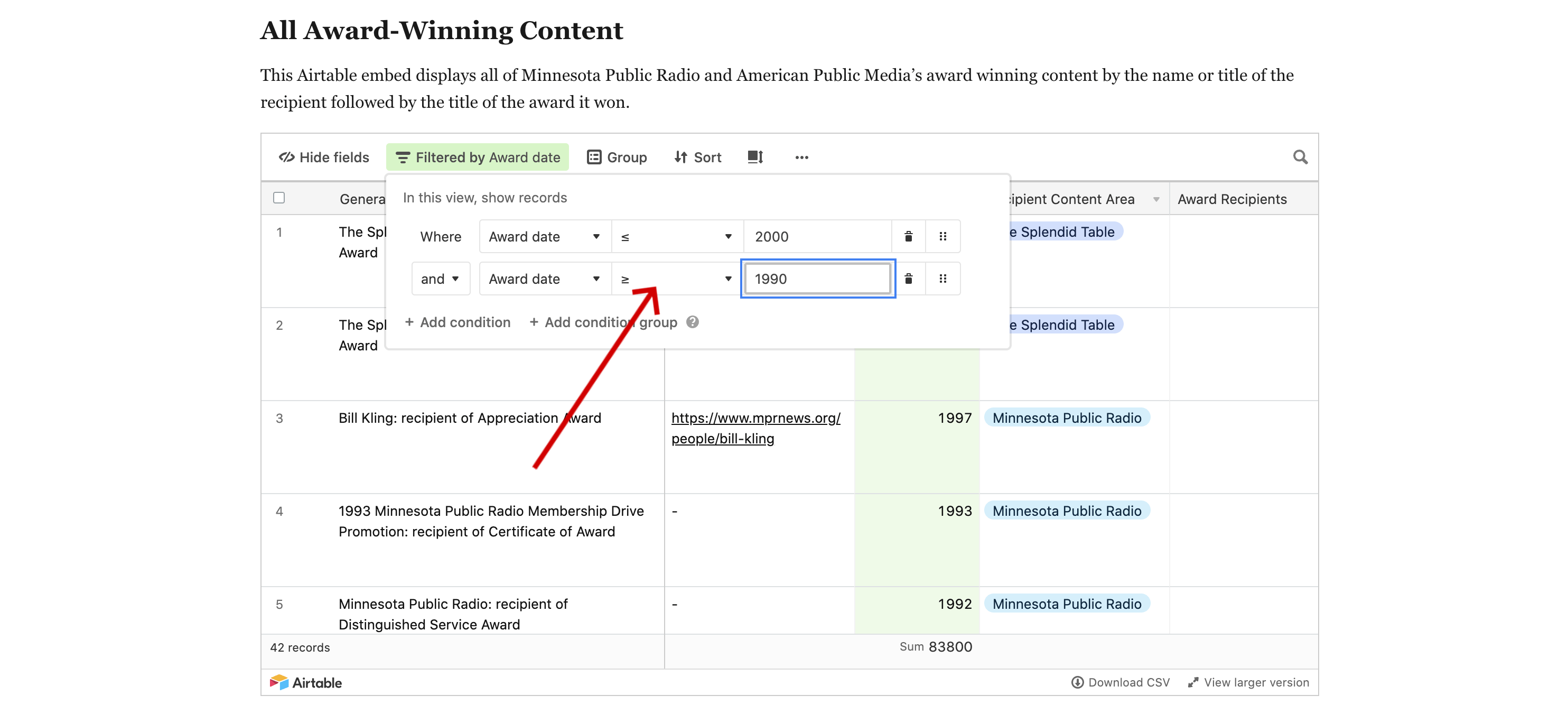This screenshot has height=714, width=1568.
Task: Click the Airtable logo
Action: click(305, 682)
